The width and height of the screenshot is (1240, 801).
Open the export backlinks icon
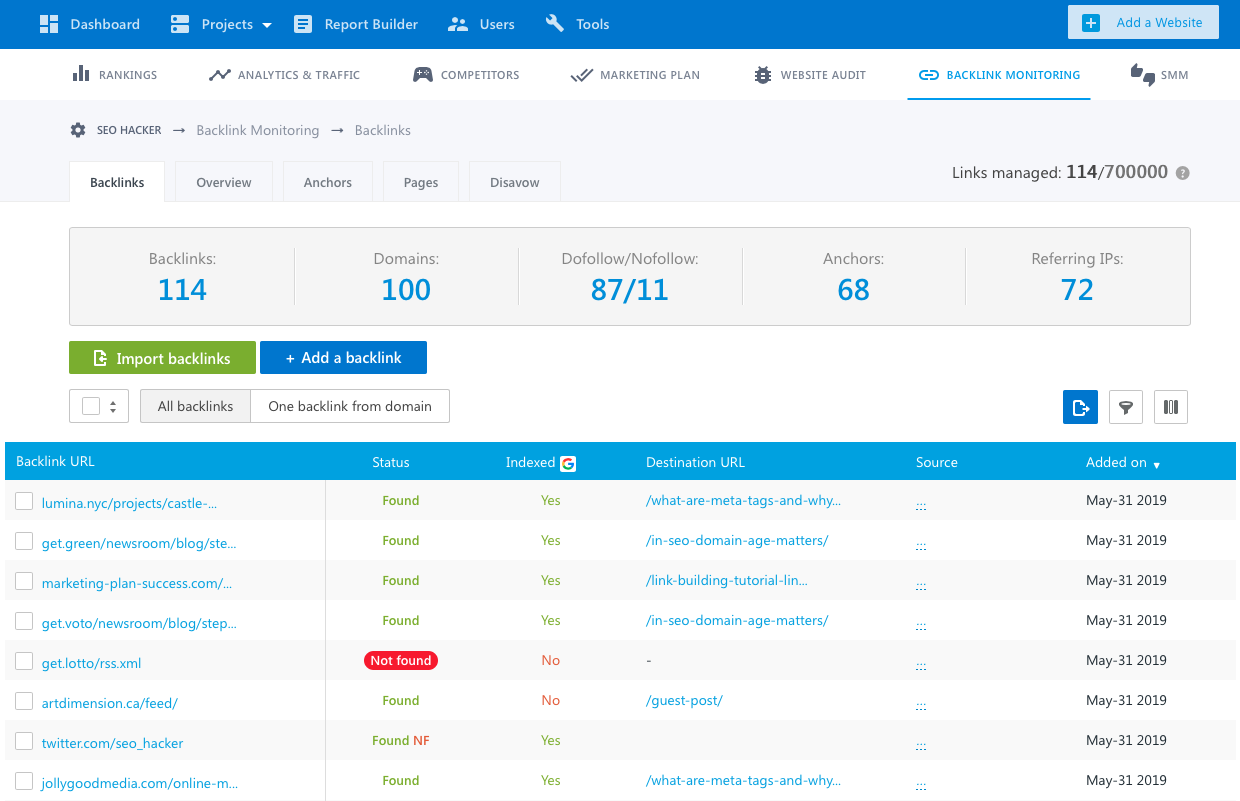[1080, 407]
